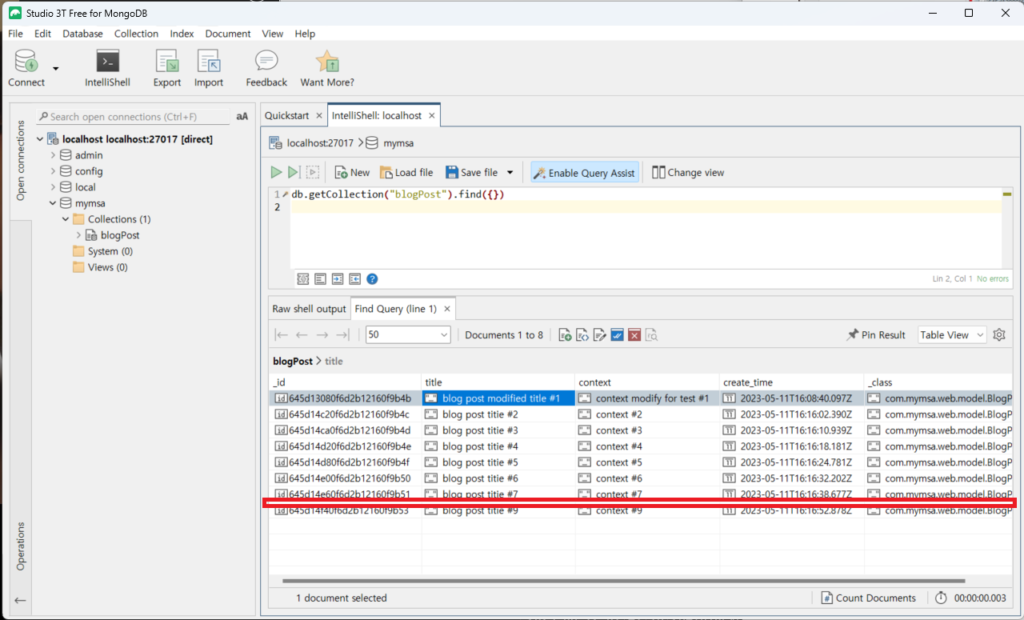
Task: Open the File menu
Action: click(16, 33)
